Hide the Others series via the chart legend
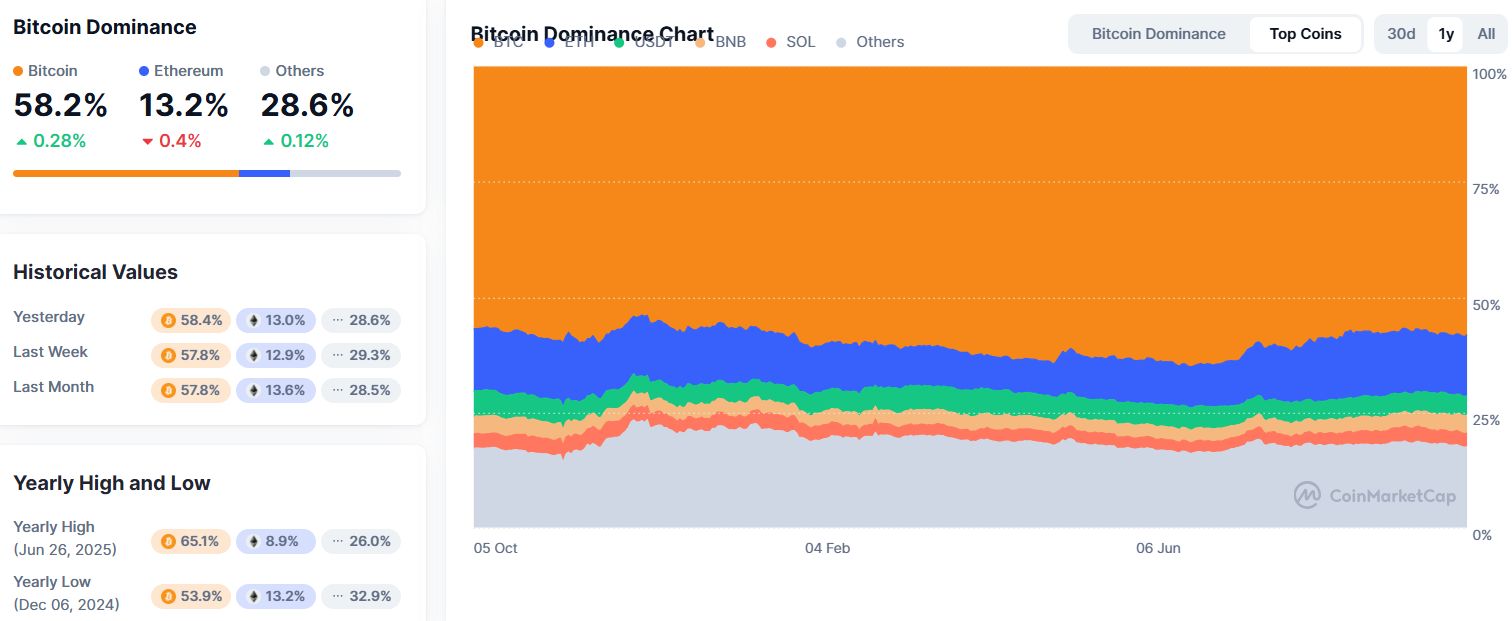The height and width of the screenshot is (621, 1512). point(870,42)
